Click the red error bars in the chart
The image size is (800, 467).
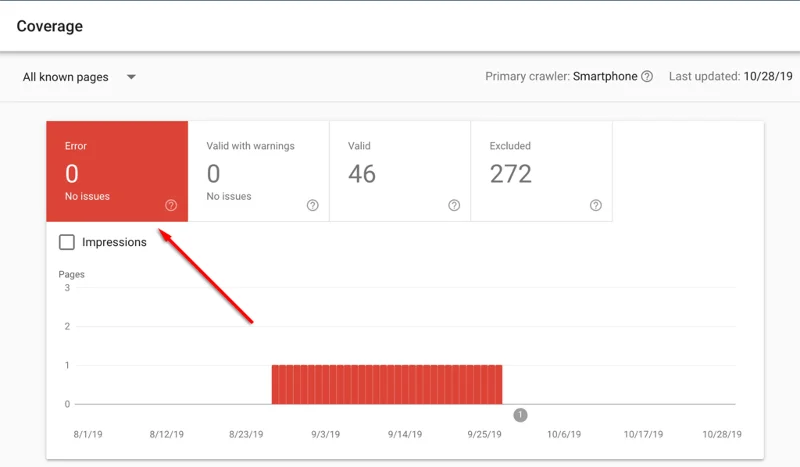(387, 384)
